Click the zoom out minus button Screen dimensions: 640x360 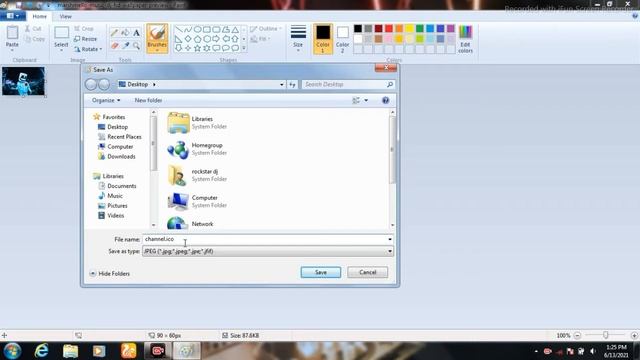coord(577,336)
